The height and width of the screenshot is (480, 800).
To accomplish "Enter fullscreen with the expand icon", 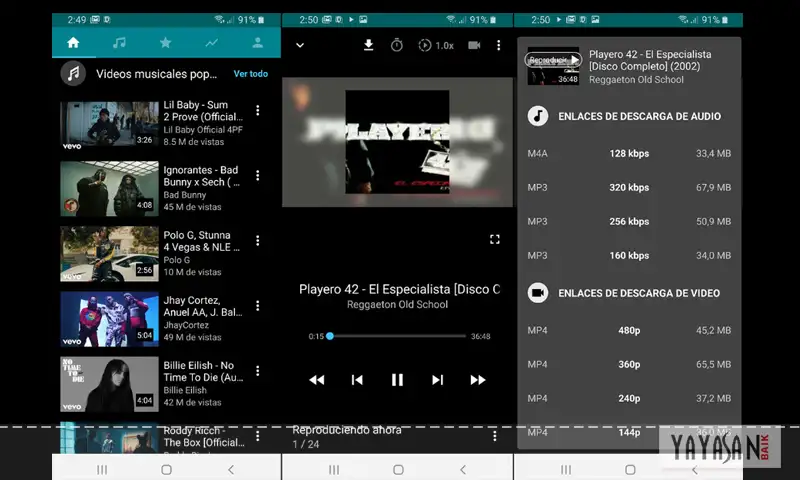I will (x=495, y=239).
